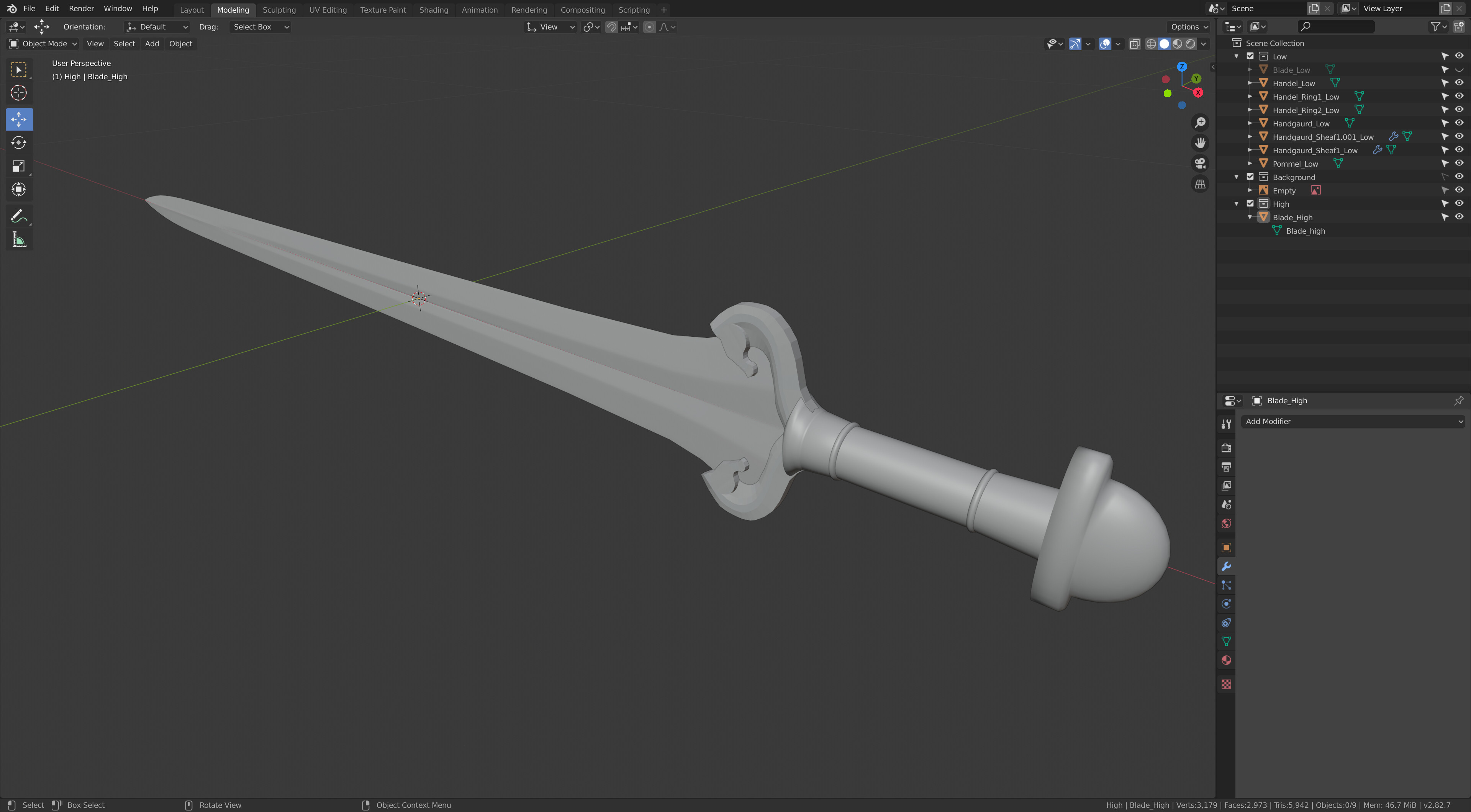Image resolution: width=1471 pixels, height=812 pixels.
Task: Open the viewport Add menu
Action: pyautogui.click(x=152, y=44)
